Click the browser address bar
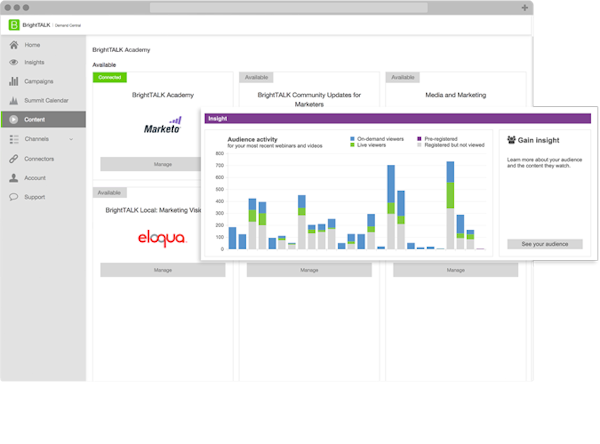Screen dimensions: 600x444 pyautogui.click(x=289, y=7)
